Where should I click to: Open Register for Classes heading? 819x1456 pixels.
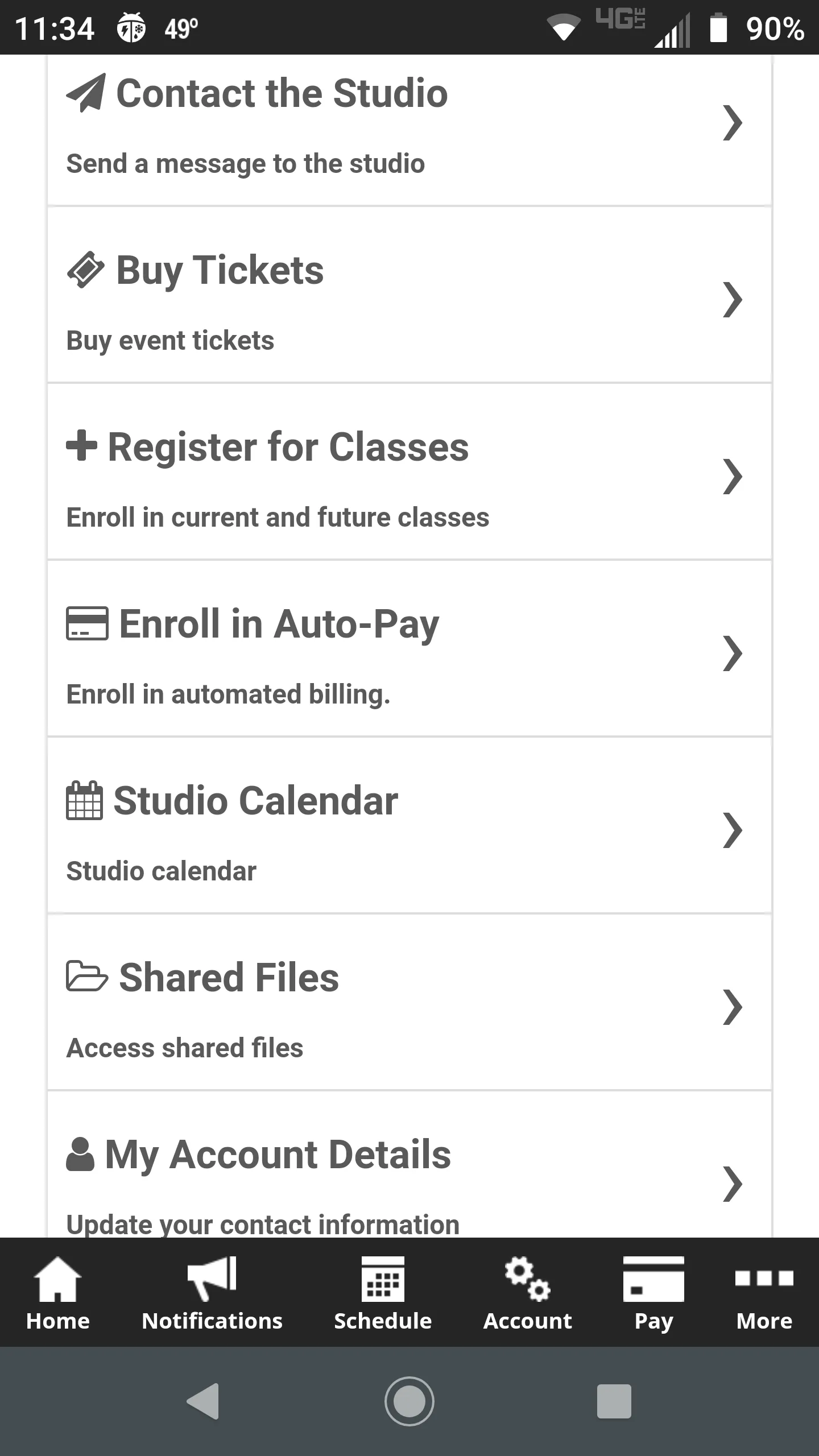point(288,447)
